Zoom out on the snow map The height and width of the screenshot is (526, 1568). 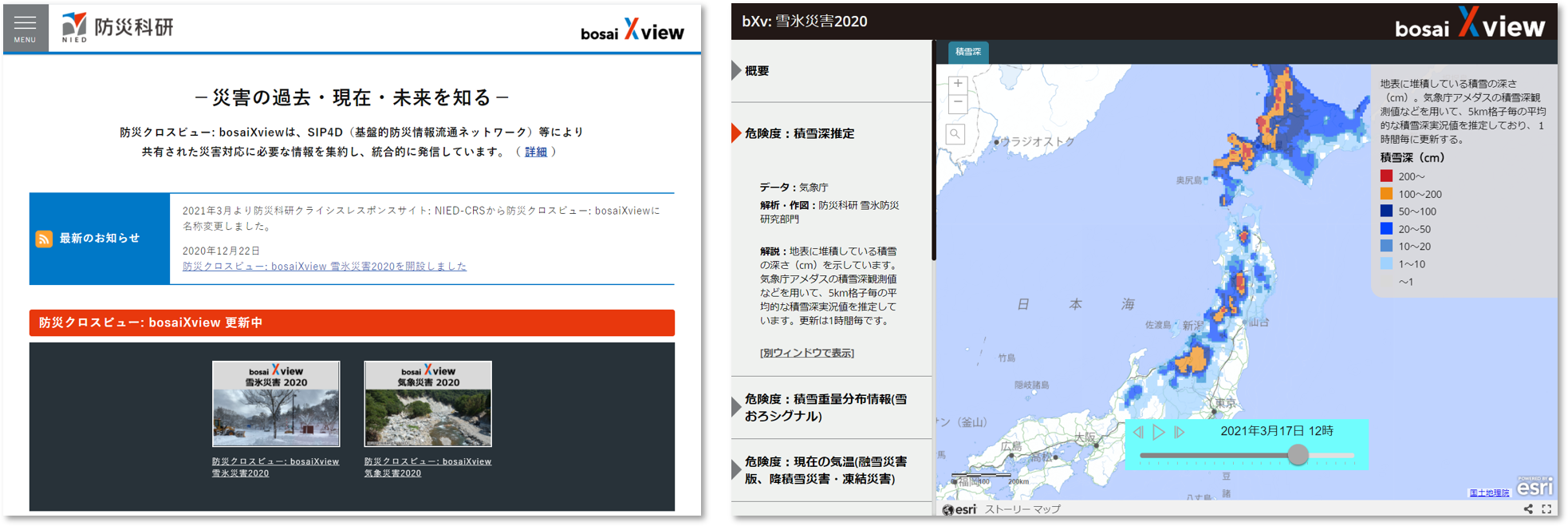coord(958,104)
